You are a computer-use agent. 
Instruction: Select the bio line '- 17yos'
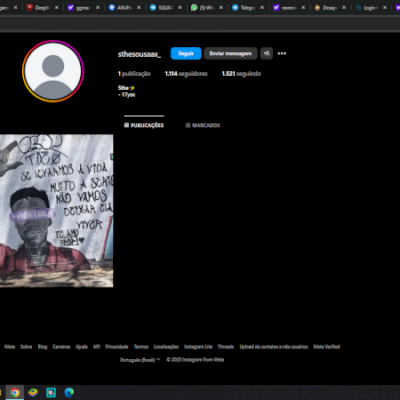pyautogui.click(x=127, y=95)
